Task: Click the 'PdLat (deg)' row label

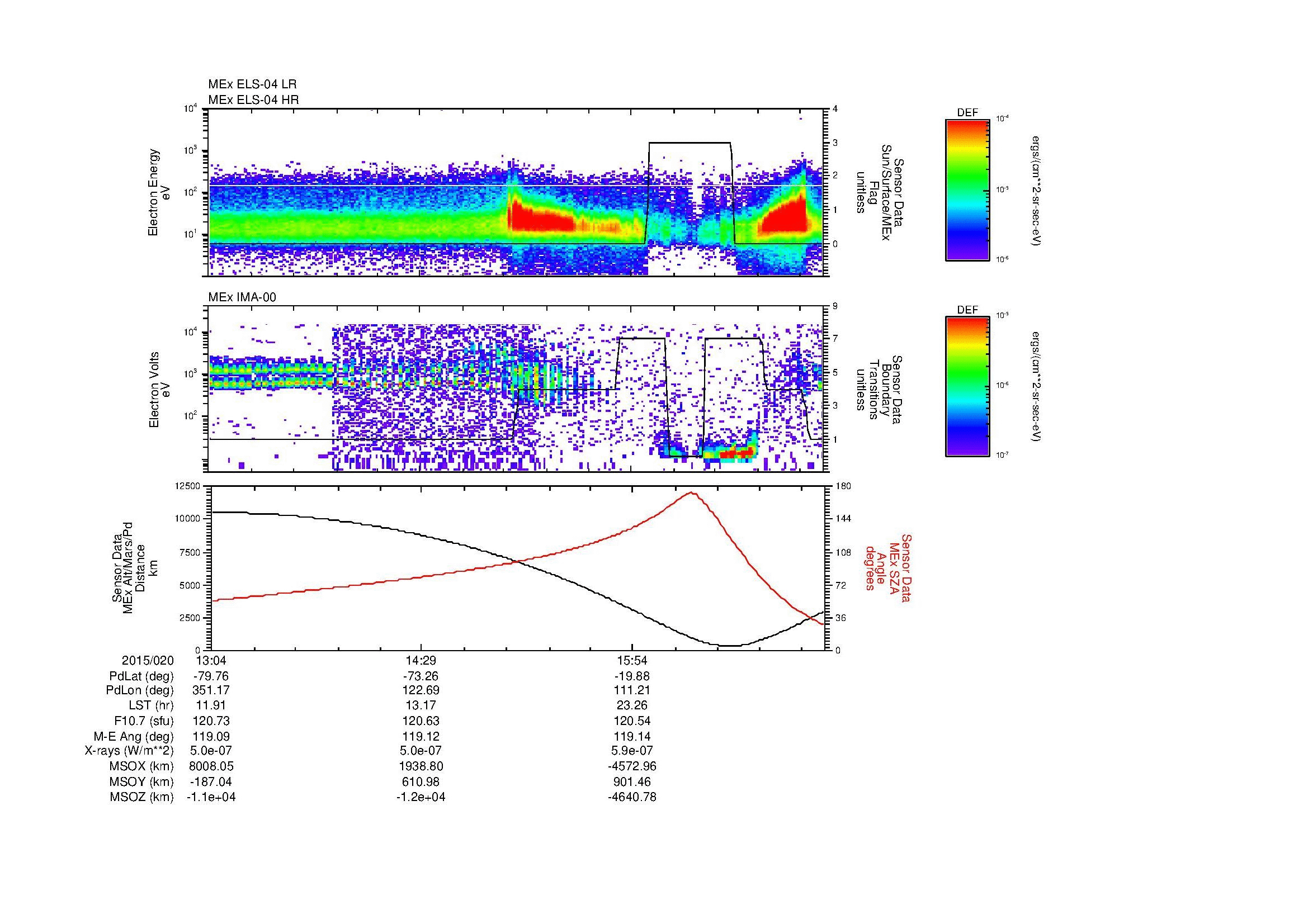Action: (x=141, y=676)
